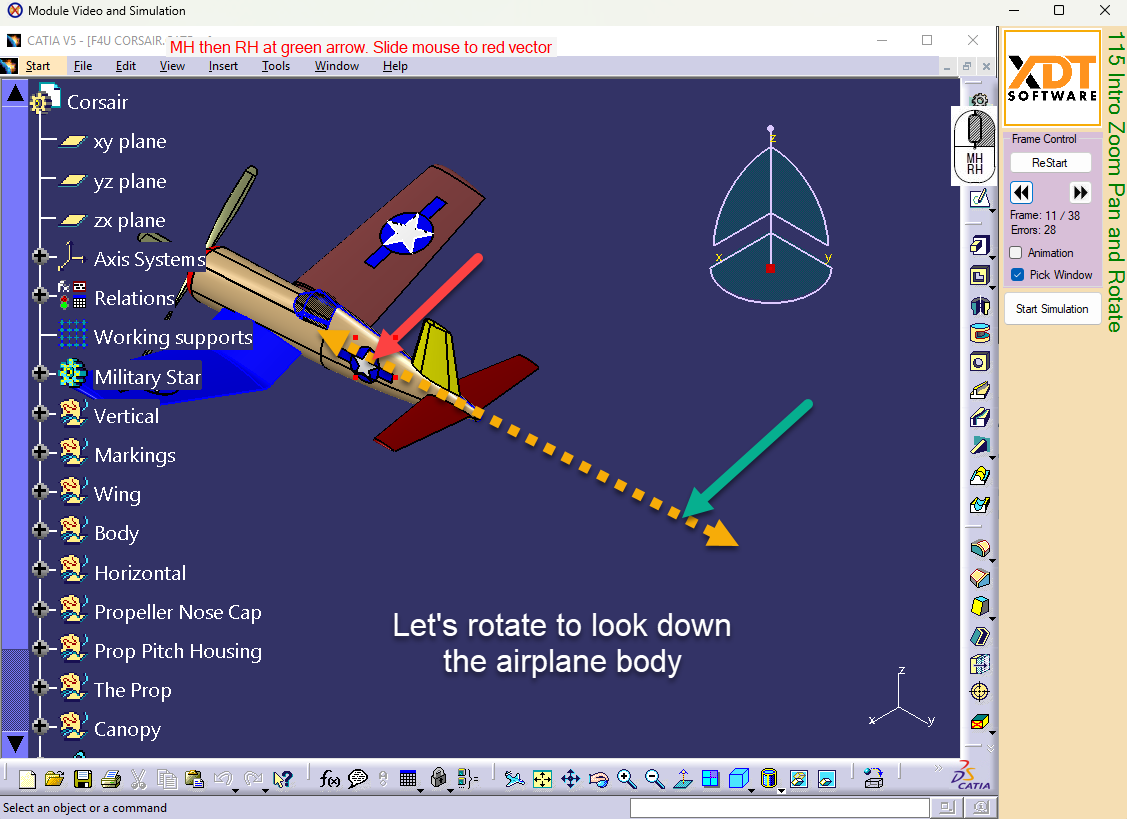1127x819 pixels.
Task: Open the Window menu
Action: click(x=336, y=66)
